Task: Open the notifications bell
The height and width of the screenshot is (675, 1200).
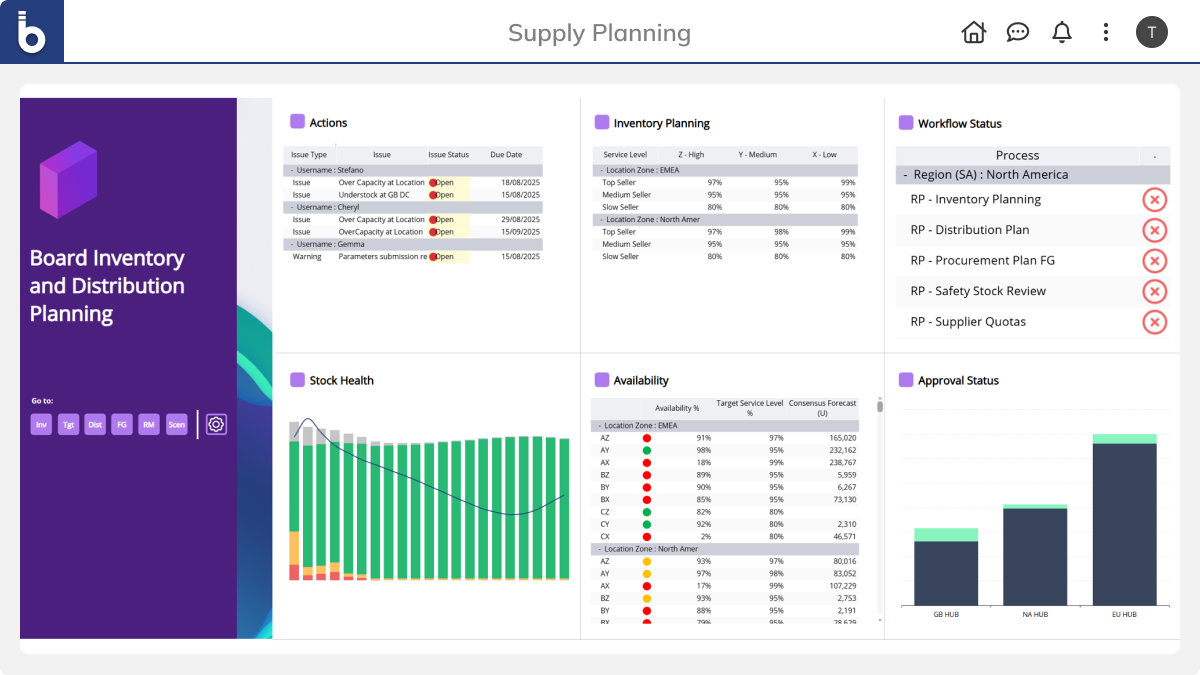Action: [x=1061, y=32]
